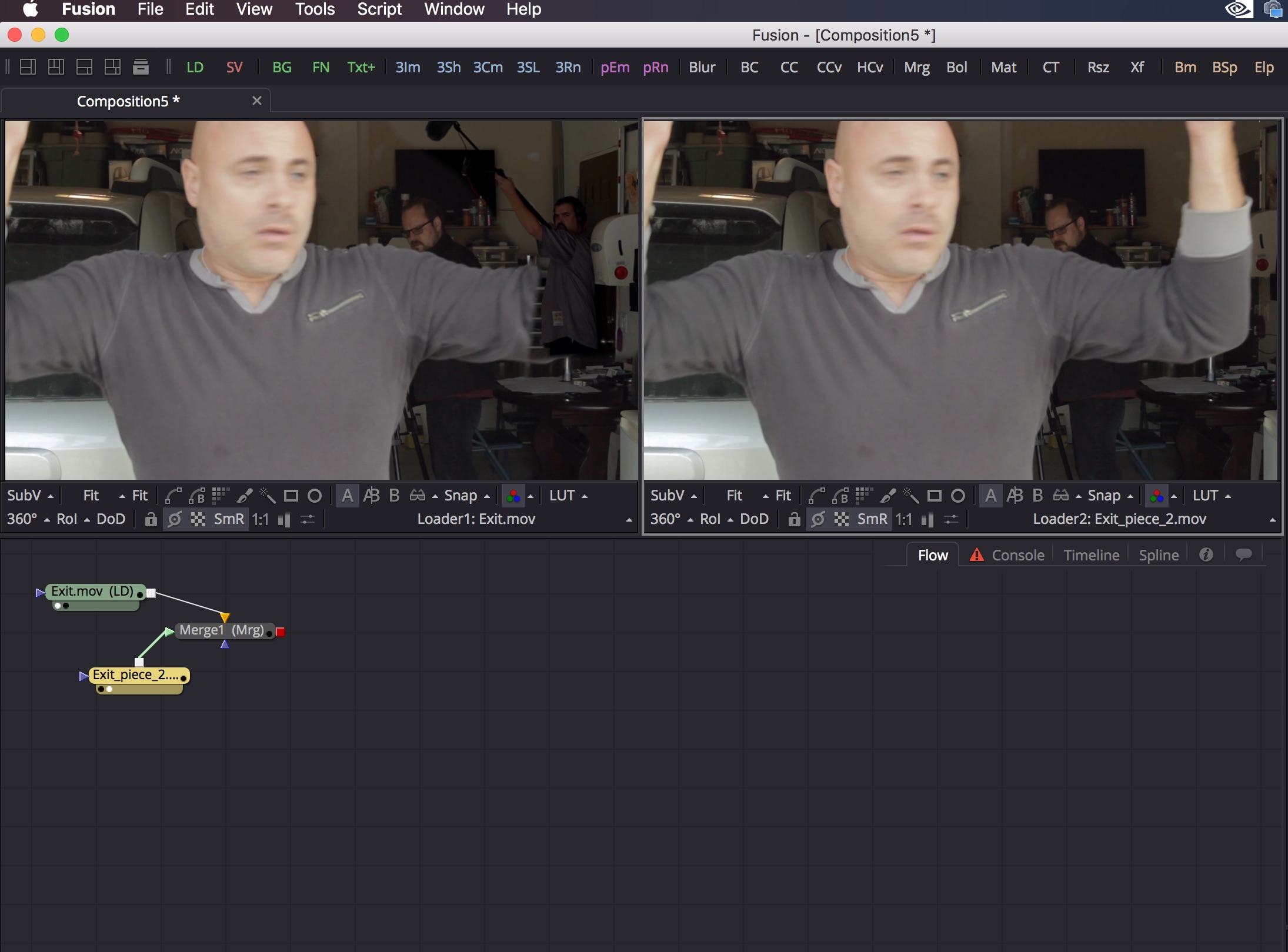This screenshot has height=952, width=1288.
Task: Choose the second view layout icon
Action: point(56,67)
